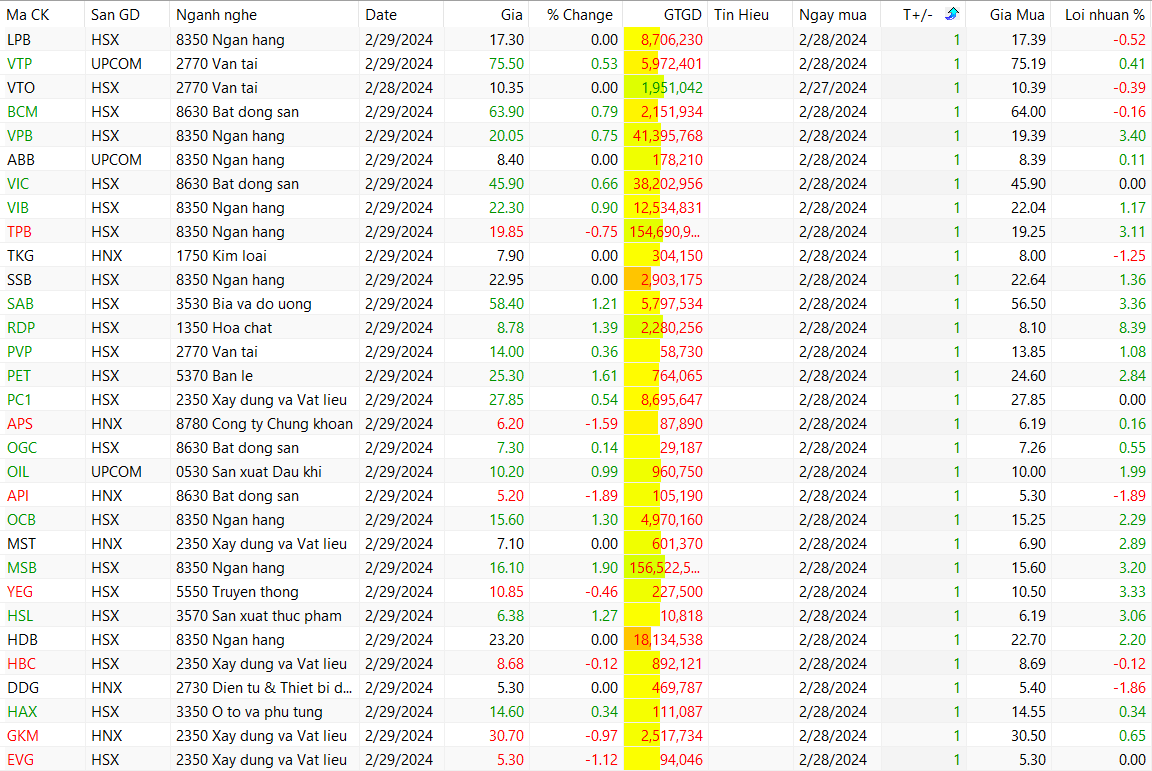Screen dimensions: 1152x771
Task: Click the orange GTGD bar for HDB
Action: tap(636, 640)
